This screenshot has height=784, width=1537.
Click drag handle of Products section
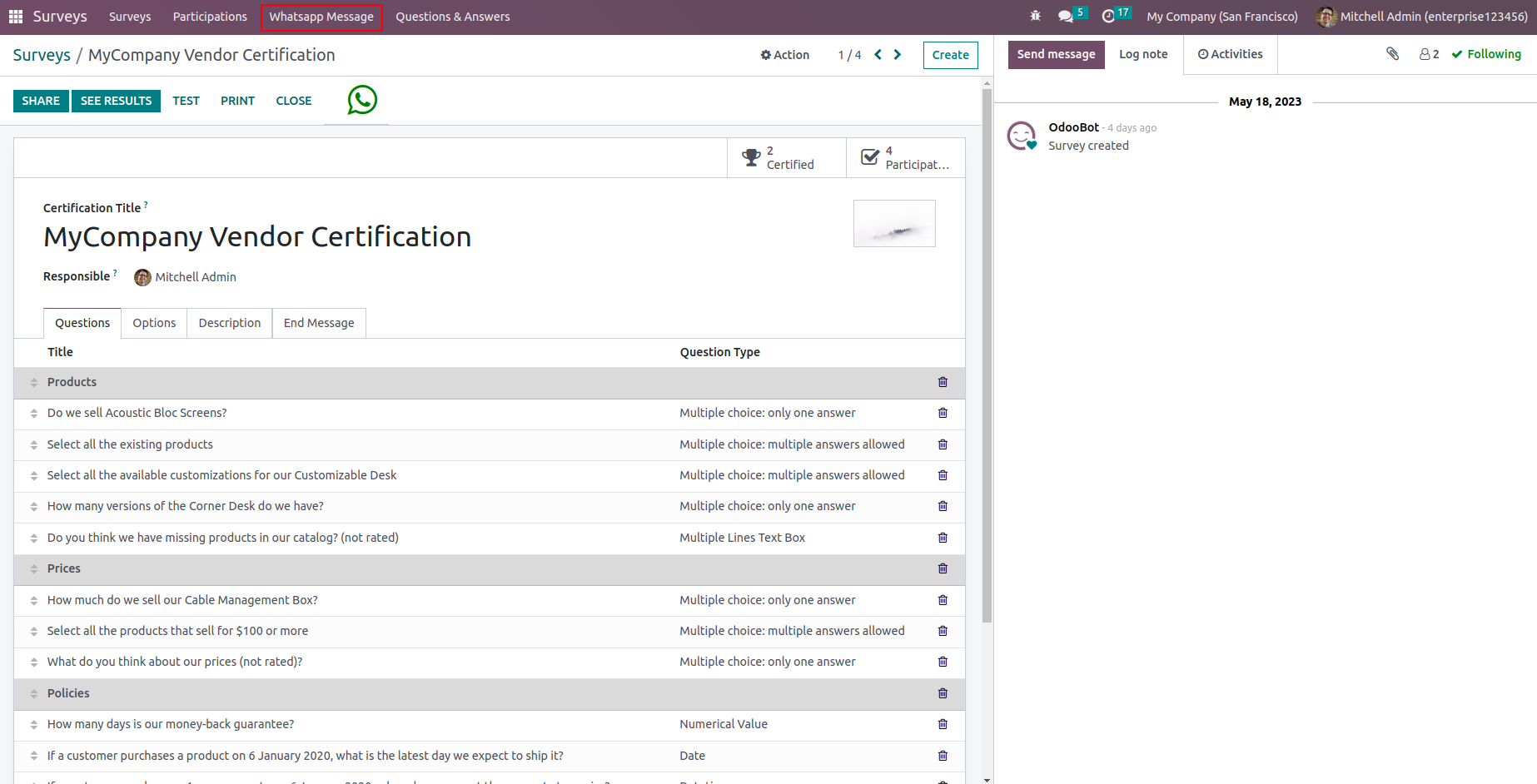tap(34, 382)
